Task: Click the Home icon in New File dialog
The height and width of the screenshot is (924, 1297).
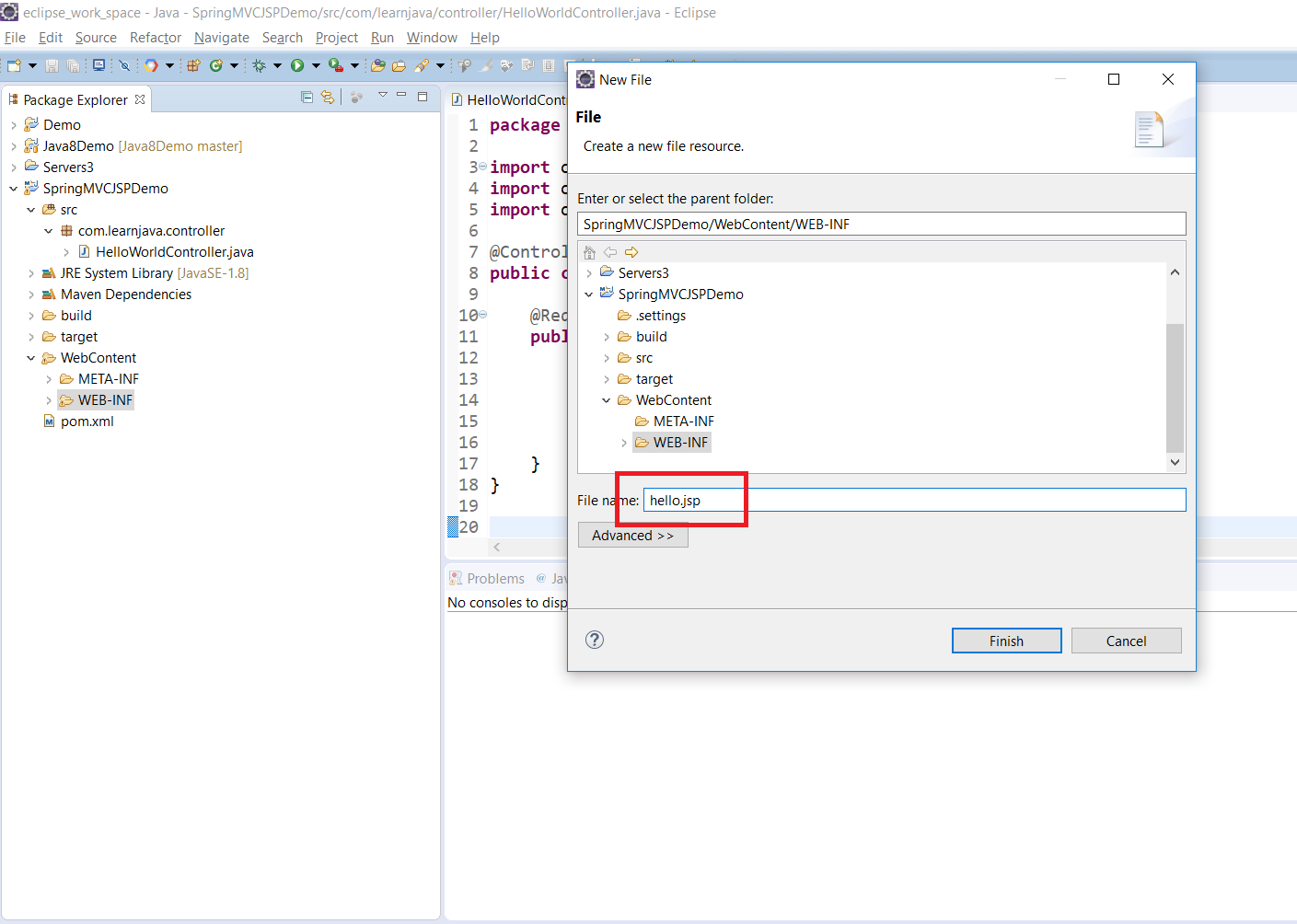Action: point(590,252)
